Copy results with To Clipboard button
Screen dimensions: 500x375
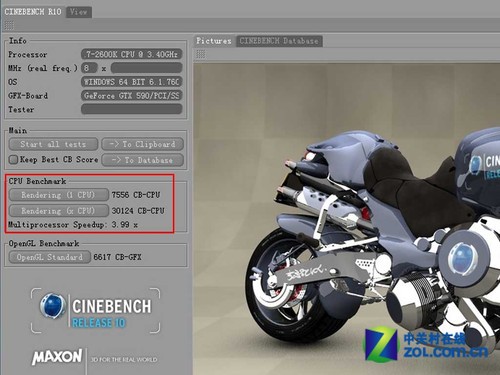pos(143,144)
